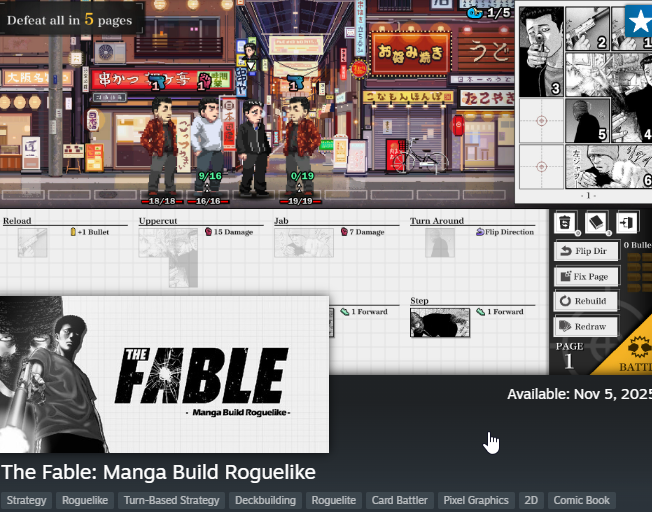Viewport: 652px width, 512px height.
Task: Click the green 0/19 damage preview
Action: point(302,176)
